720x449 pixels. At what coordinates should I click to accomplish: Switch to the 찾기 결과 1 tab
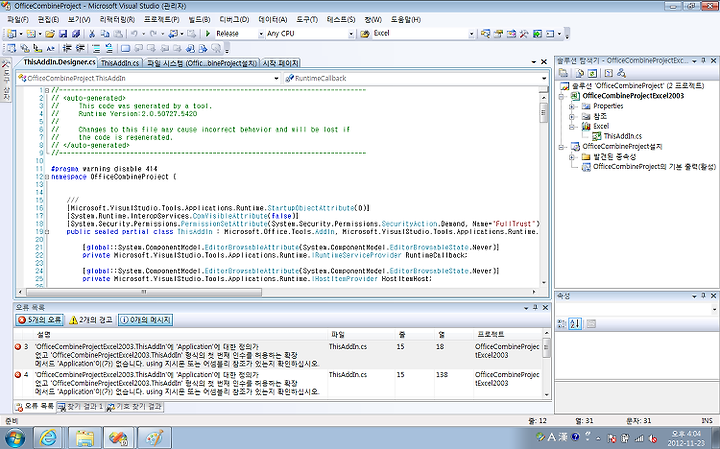[81, 407]
